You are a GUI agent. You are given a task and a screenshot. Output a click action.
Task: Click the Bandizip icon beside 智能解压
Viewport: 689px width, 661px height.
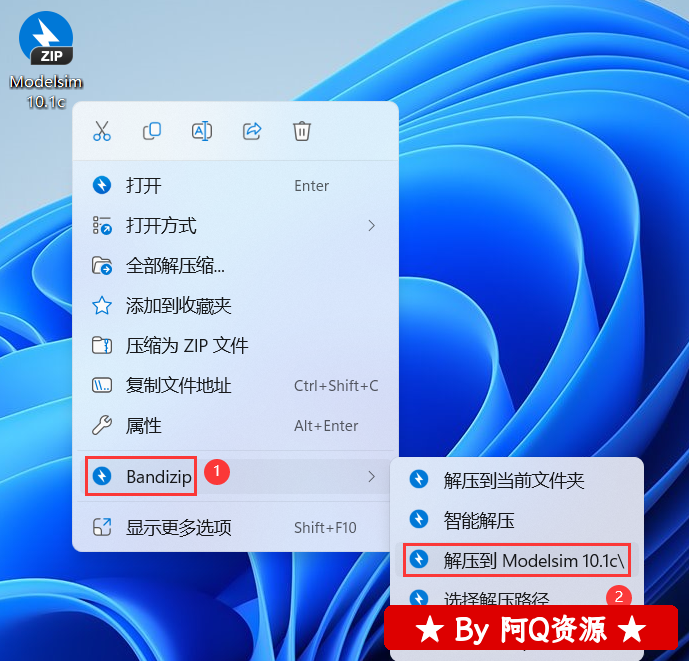419,519
